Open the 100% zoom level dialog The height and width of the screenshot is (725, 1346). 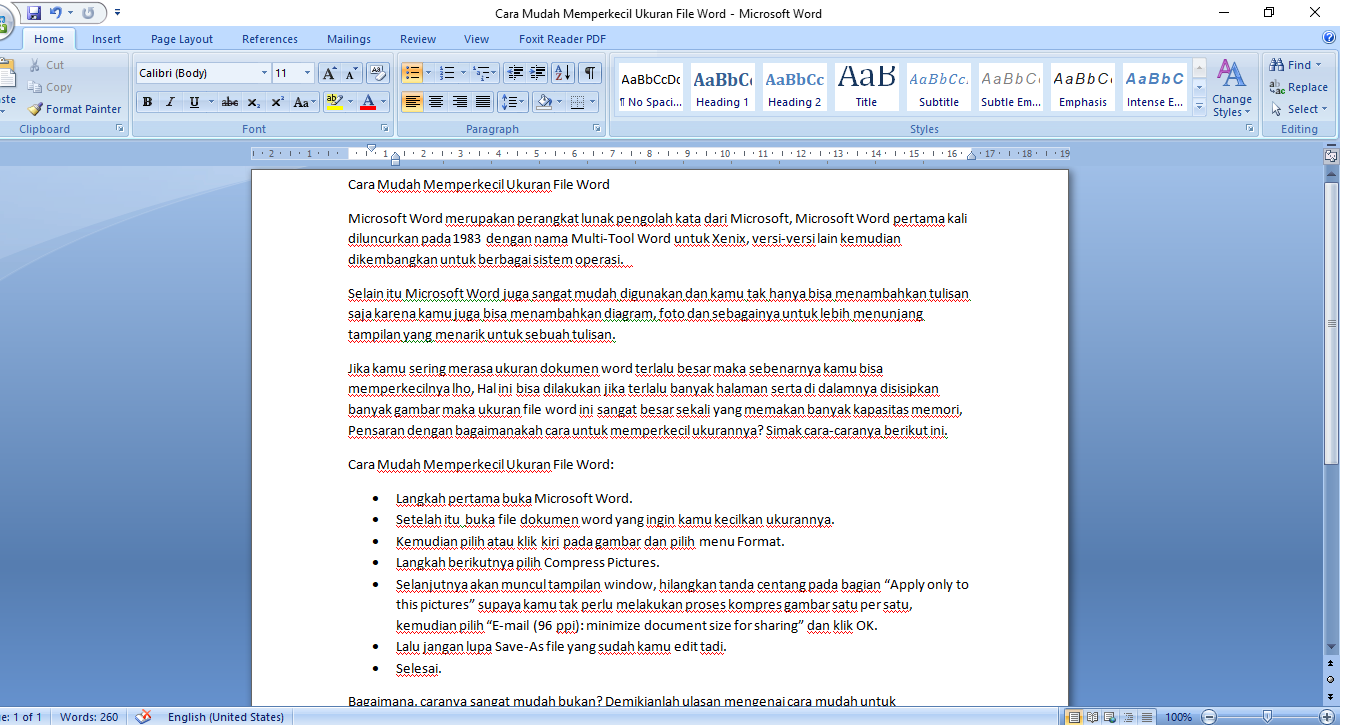click(1178, 716)
